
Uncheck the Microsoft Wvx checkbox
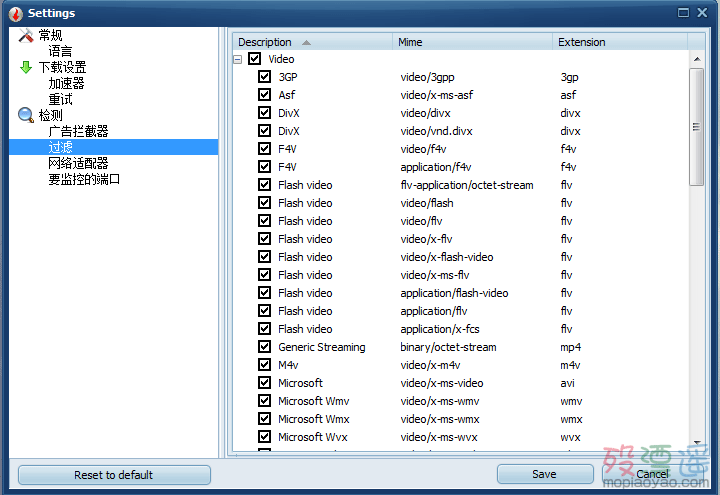[x=264, y=437]
